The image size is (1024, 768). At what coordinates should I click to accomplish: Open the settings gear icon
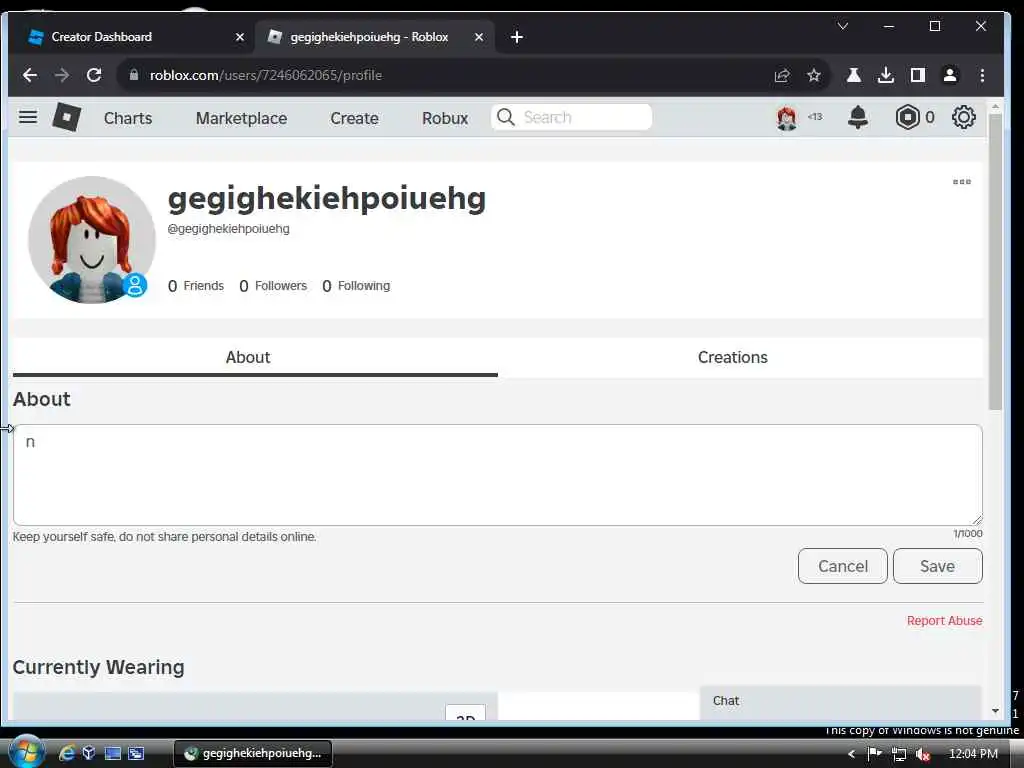963,118
